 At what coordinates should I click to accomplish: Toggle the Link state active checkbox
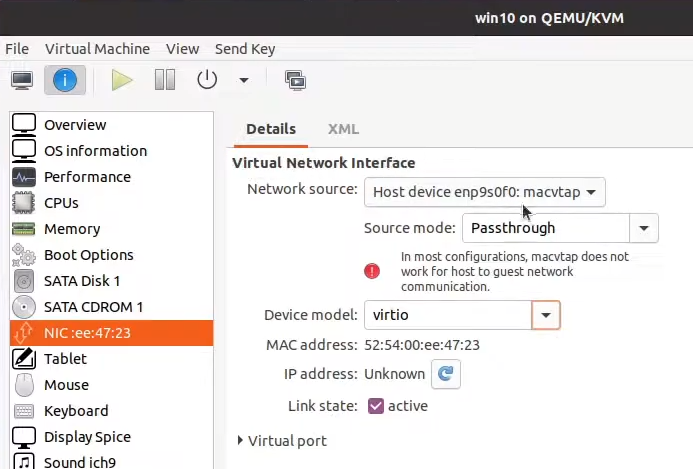click(x=376, y=406)
